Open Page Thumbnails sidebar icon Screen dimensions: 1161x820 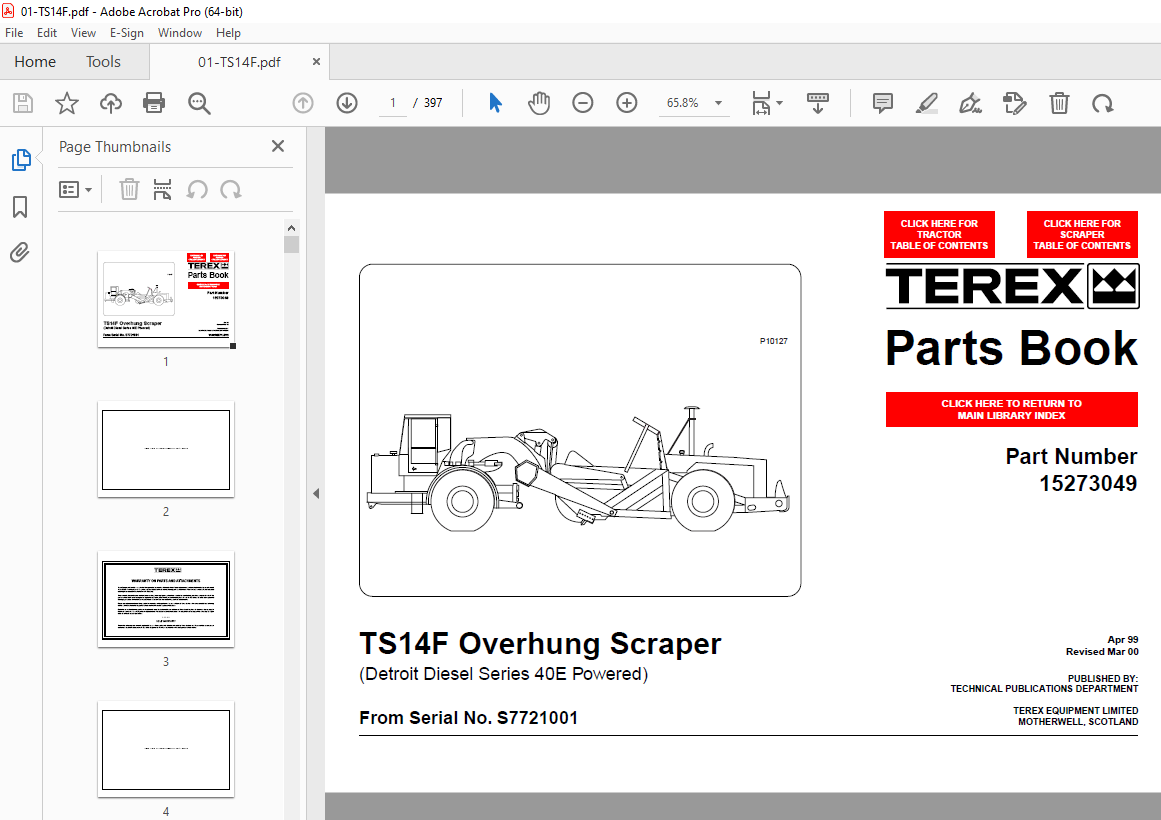tap(21, 160)
